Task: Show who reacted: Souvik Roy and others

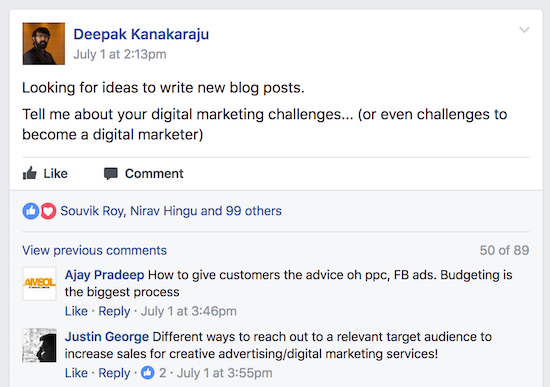Action: pyautogui.click(x=171, y=211)
